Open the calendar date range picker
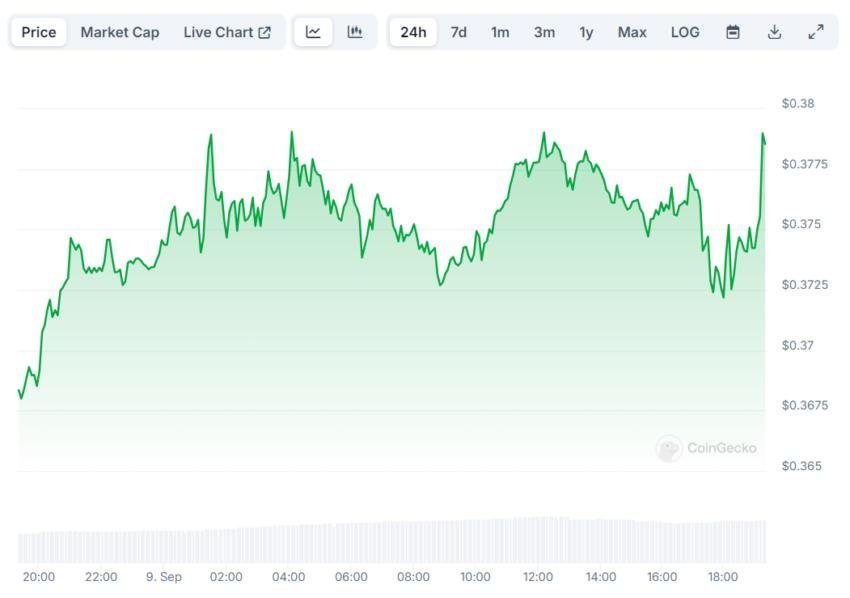850x598 pixels. (733, 31)
